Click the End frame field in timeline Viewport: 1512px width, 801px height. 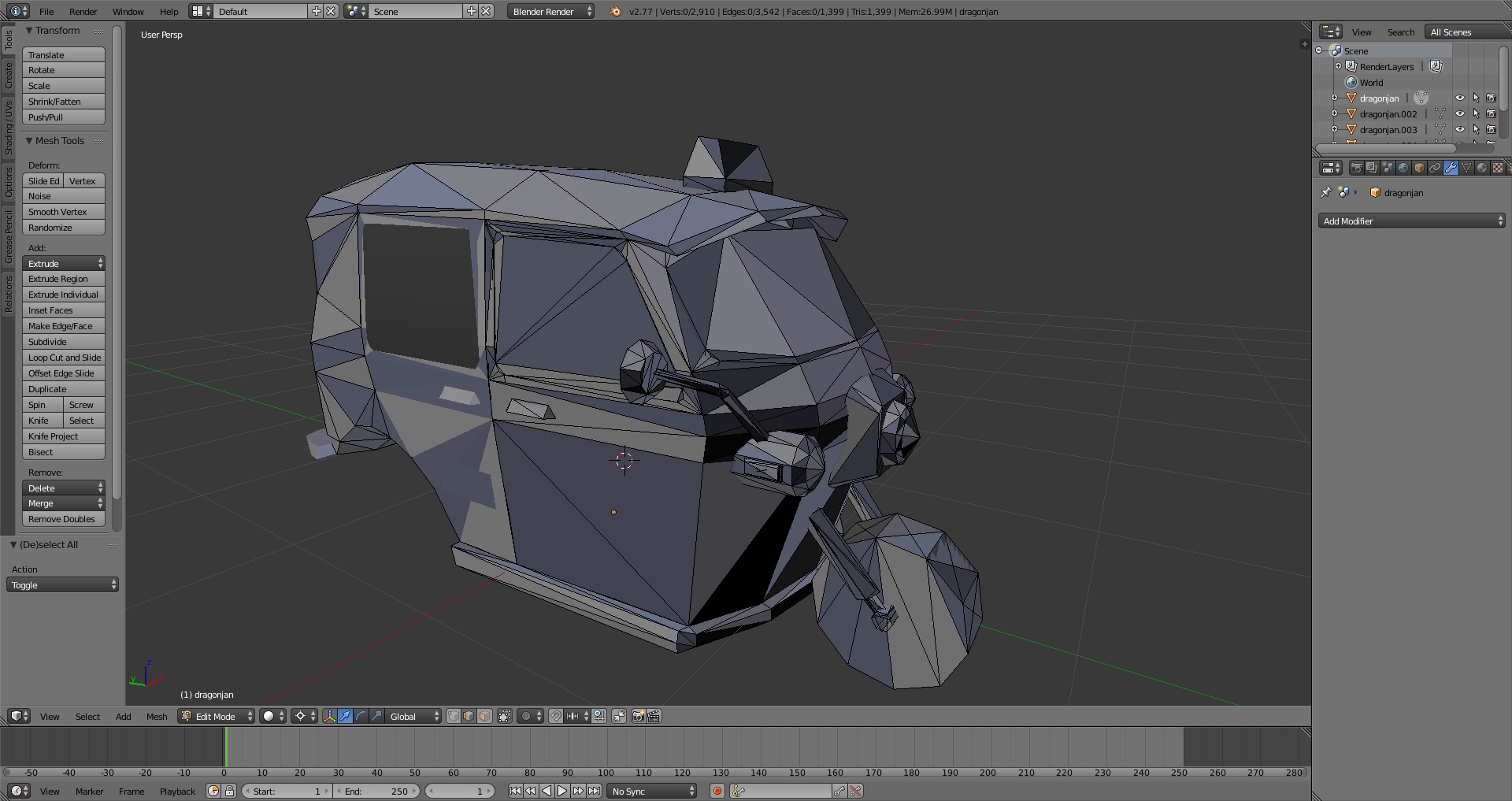coord(377,792)
